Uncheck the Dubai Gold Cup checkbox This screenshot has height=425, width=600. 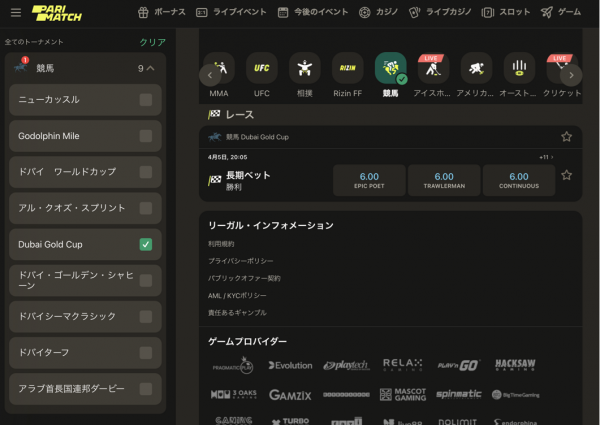coord(146,244)
